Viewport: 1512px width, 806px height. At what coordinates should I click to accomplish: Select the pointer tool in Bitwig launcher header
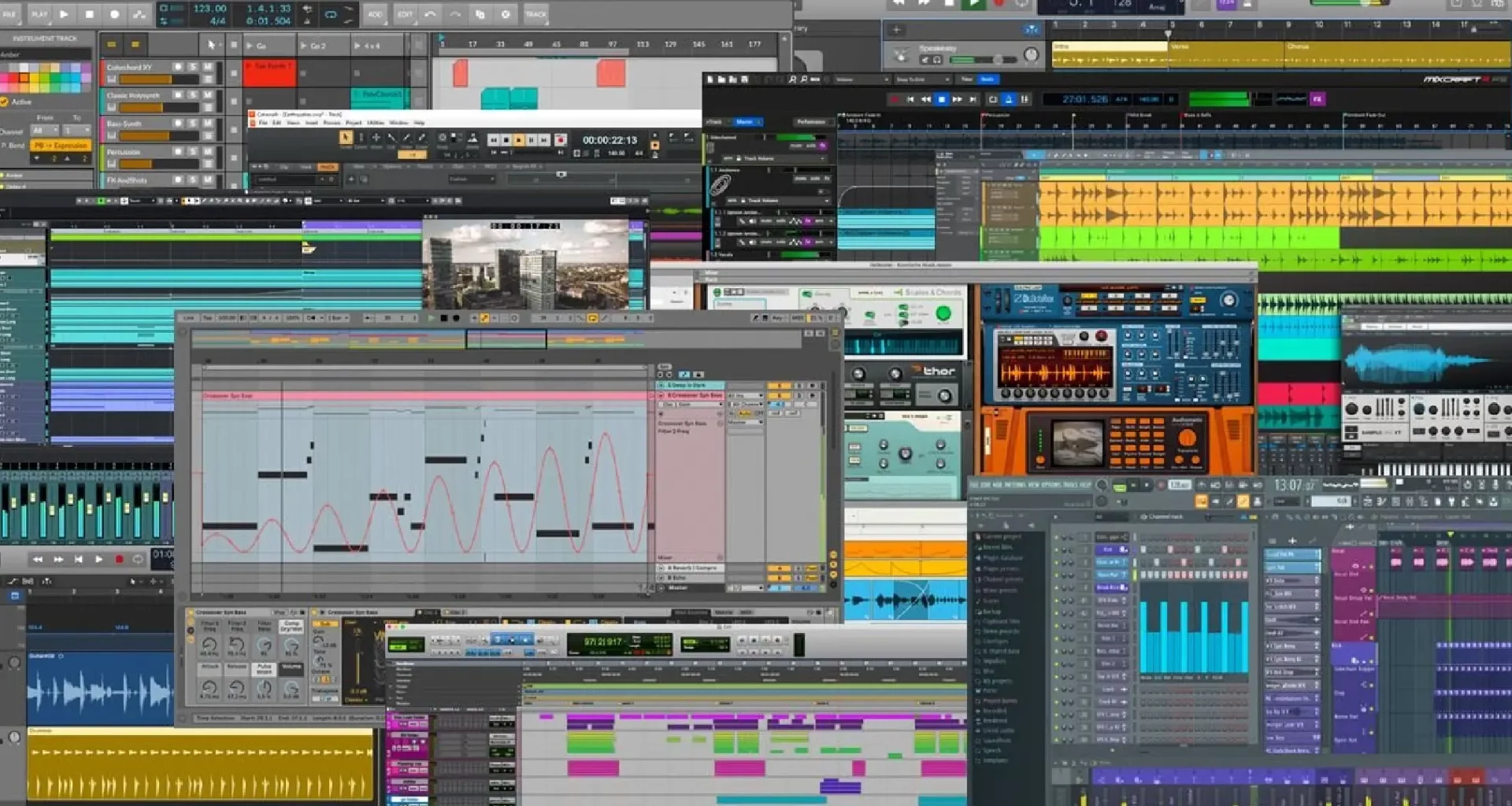click(212, 45)
